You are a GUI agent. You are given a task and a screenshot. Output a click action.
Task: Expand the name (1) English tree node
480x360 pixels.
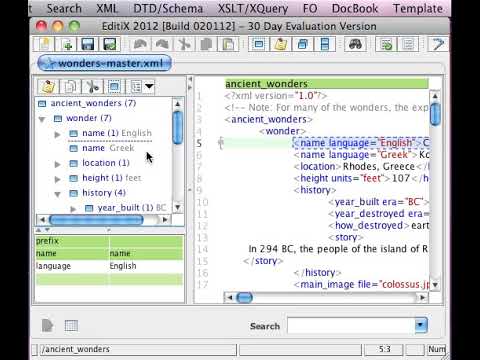point(57,134)
